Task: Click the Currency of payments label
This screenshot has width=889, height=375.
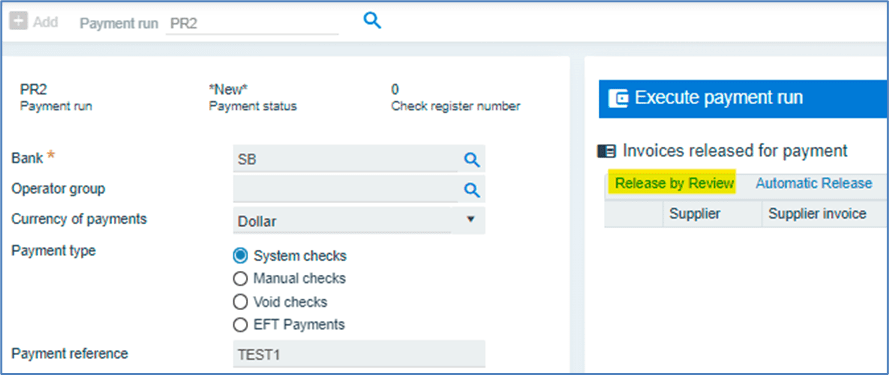Action: click(x=79, y=218)
